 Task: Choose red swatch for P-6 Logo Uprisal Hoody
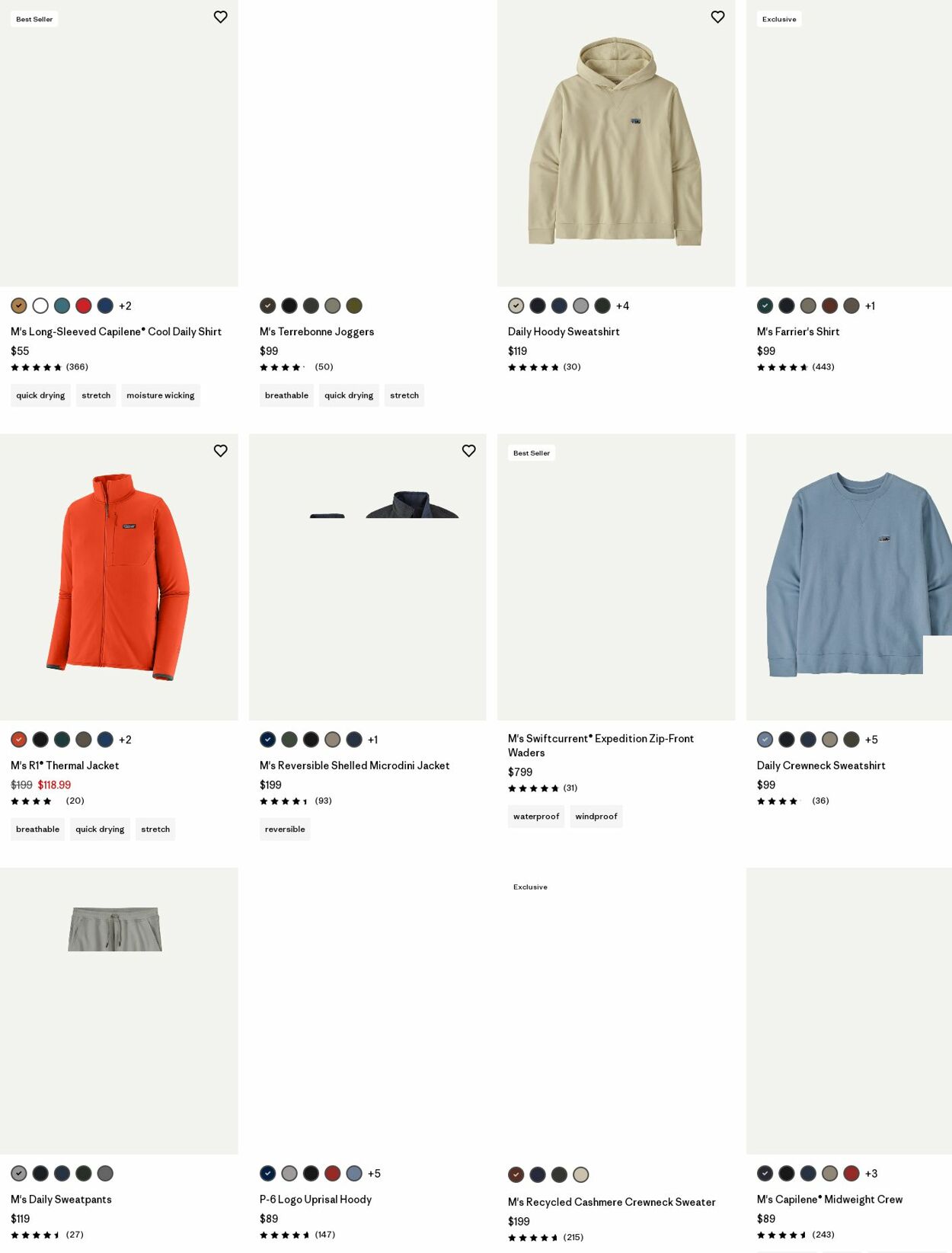(333, 1174)
